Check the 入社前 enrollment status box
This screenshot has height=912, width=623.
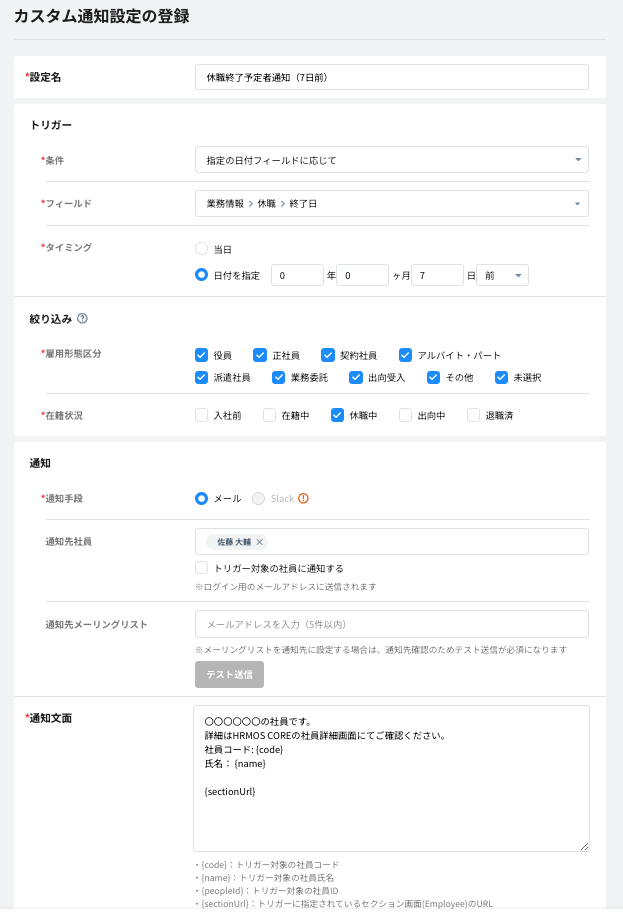pos(201,415)
